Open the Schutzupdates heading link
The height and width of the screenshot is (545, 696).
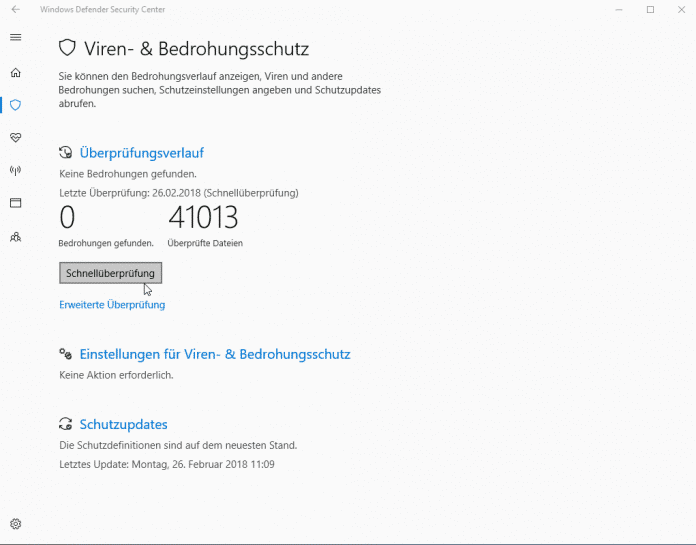tap(123, 424)
